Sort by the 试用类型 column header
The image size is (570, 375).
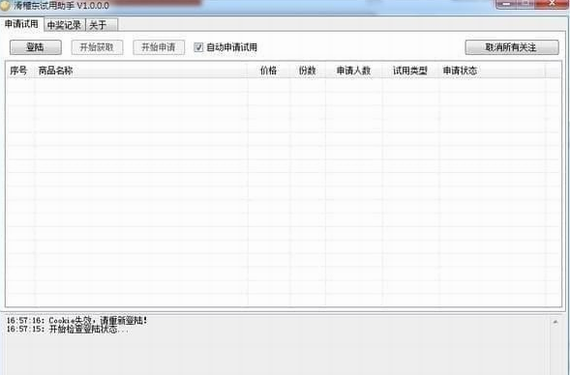click(410, 70)
